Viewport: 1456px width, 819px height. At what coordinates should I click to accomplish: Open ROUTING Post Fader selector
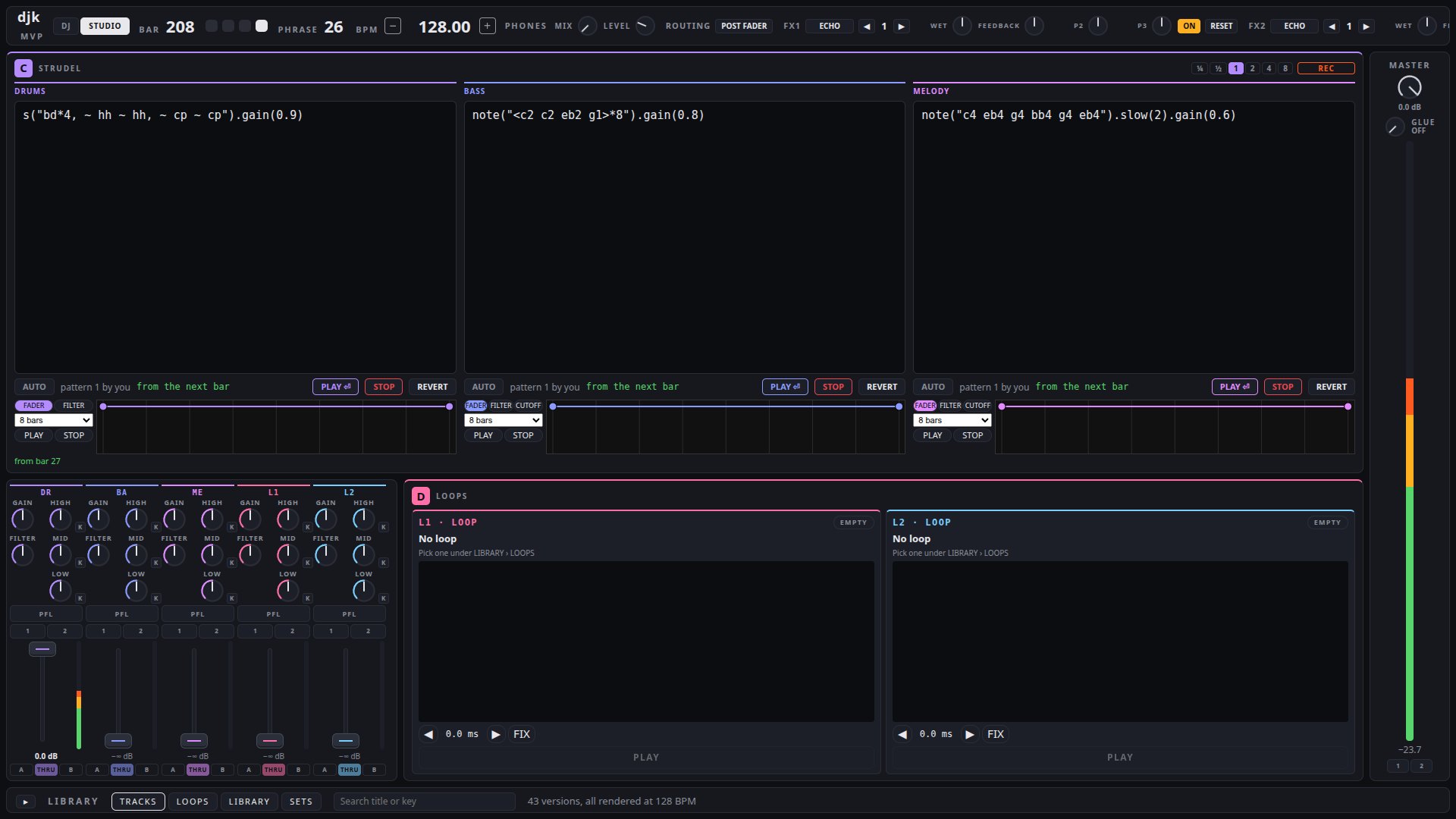click(743, 26)
